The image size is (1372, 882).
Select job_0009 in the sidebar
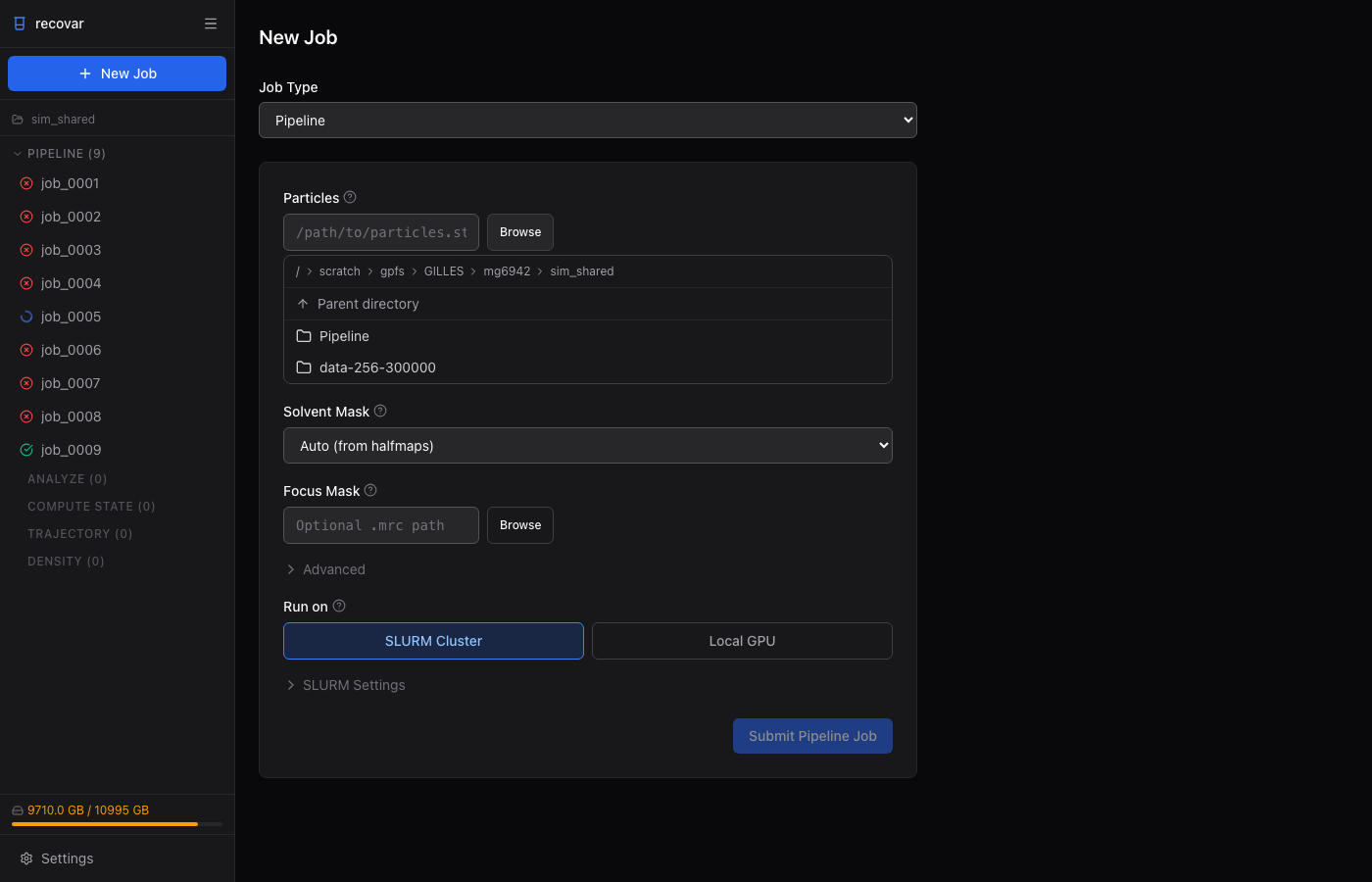[117, 450]
